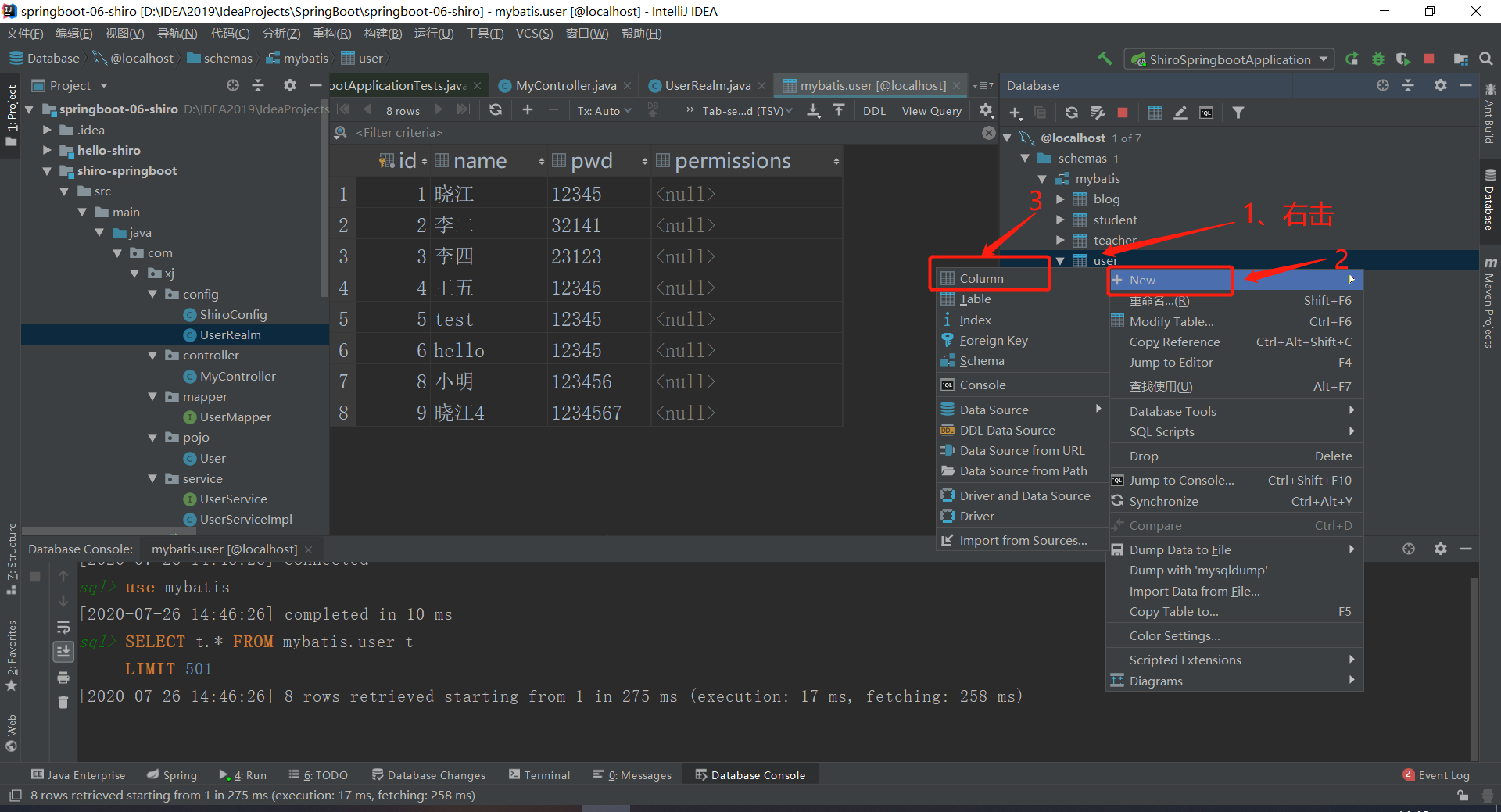Toggle Scroll to End in console
Screen dimensions: 1501x812
coord(63,651)
